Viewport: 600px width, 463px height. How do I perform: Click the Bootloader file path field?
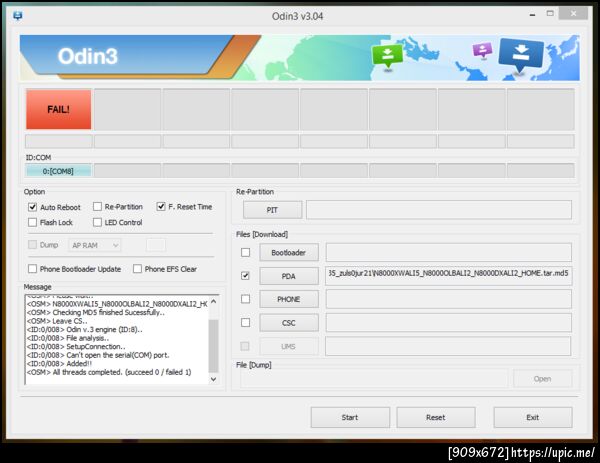(x=449, y=253)
